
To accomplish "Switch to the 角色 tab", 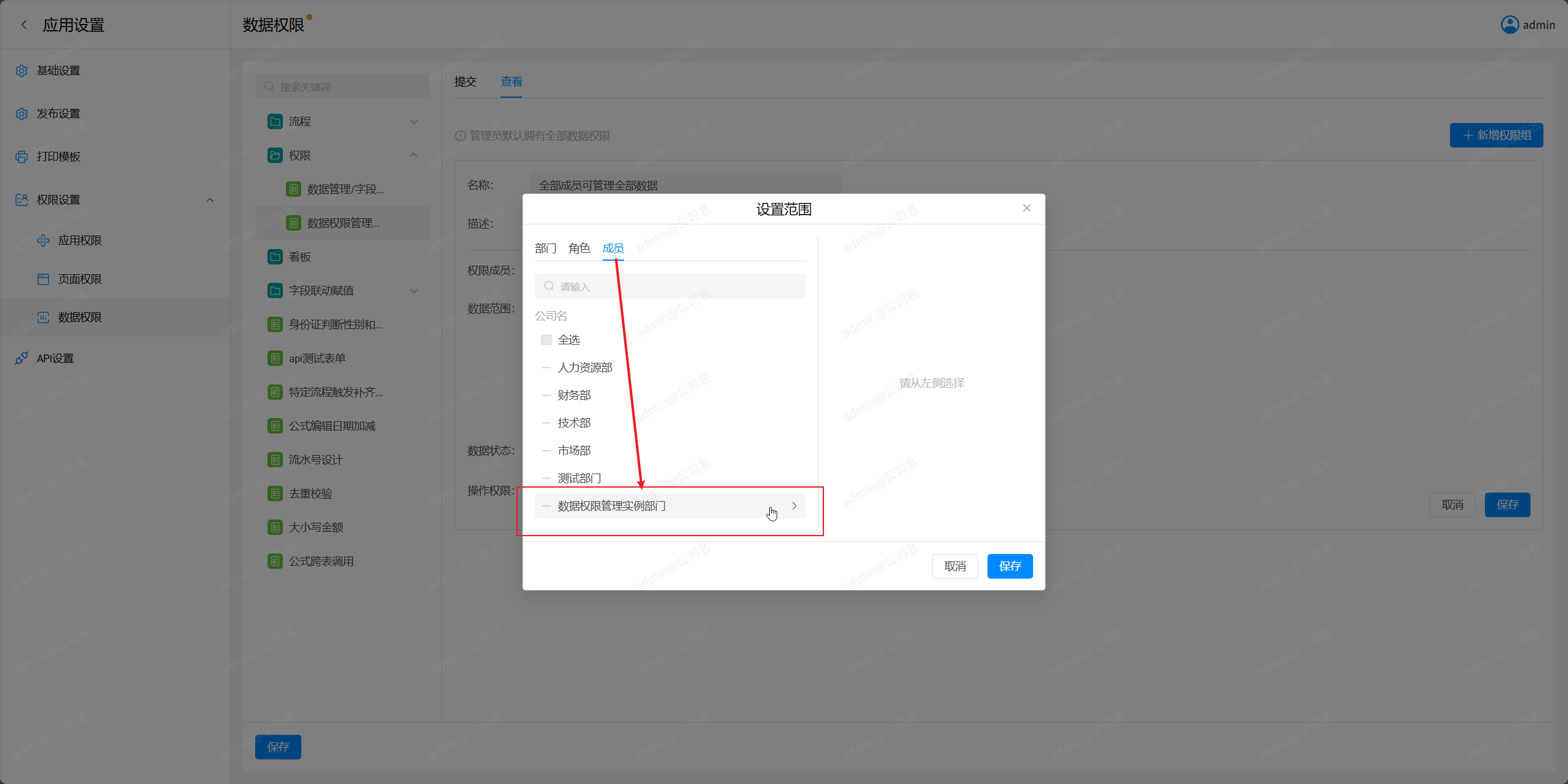I will coord(579,248).
